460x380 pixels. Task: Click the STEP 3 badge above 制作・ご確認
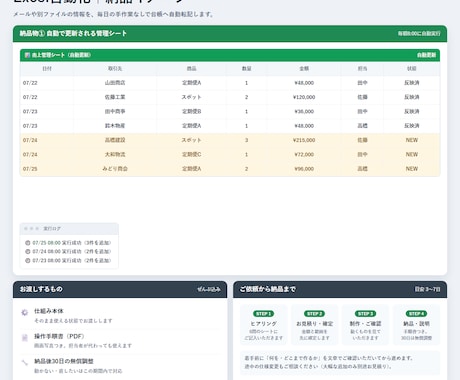(x=365, y=314)
